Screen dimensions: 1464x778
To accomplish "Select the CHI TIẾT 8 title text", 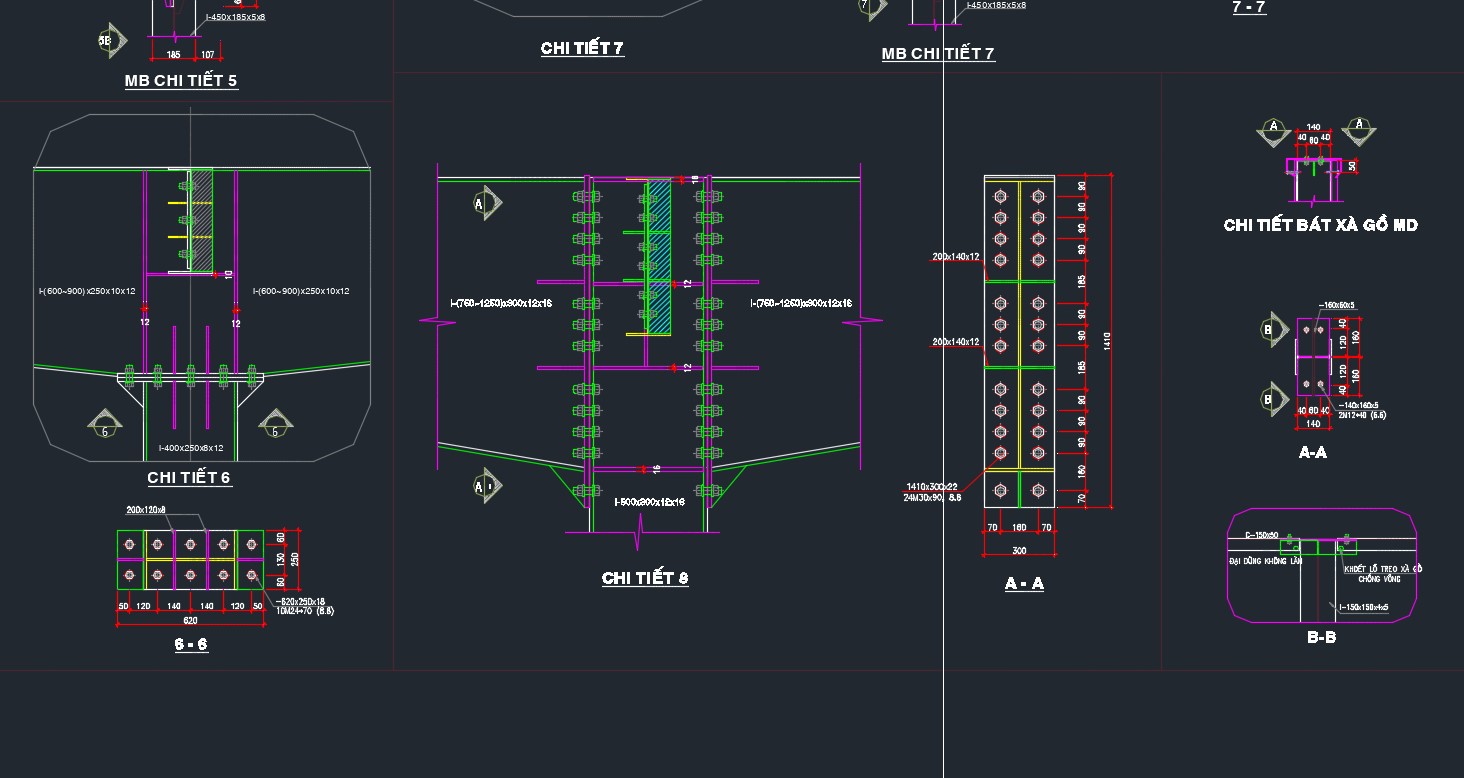I will coord(645,578).
